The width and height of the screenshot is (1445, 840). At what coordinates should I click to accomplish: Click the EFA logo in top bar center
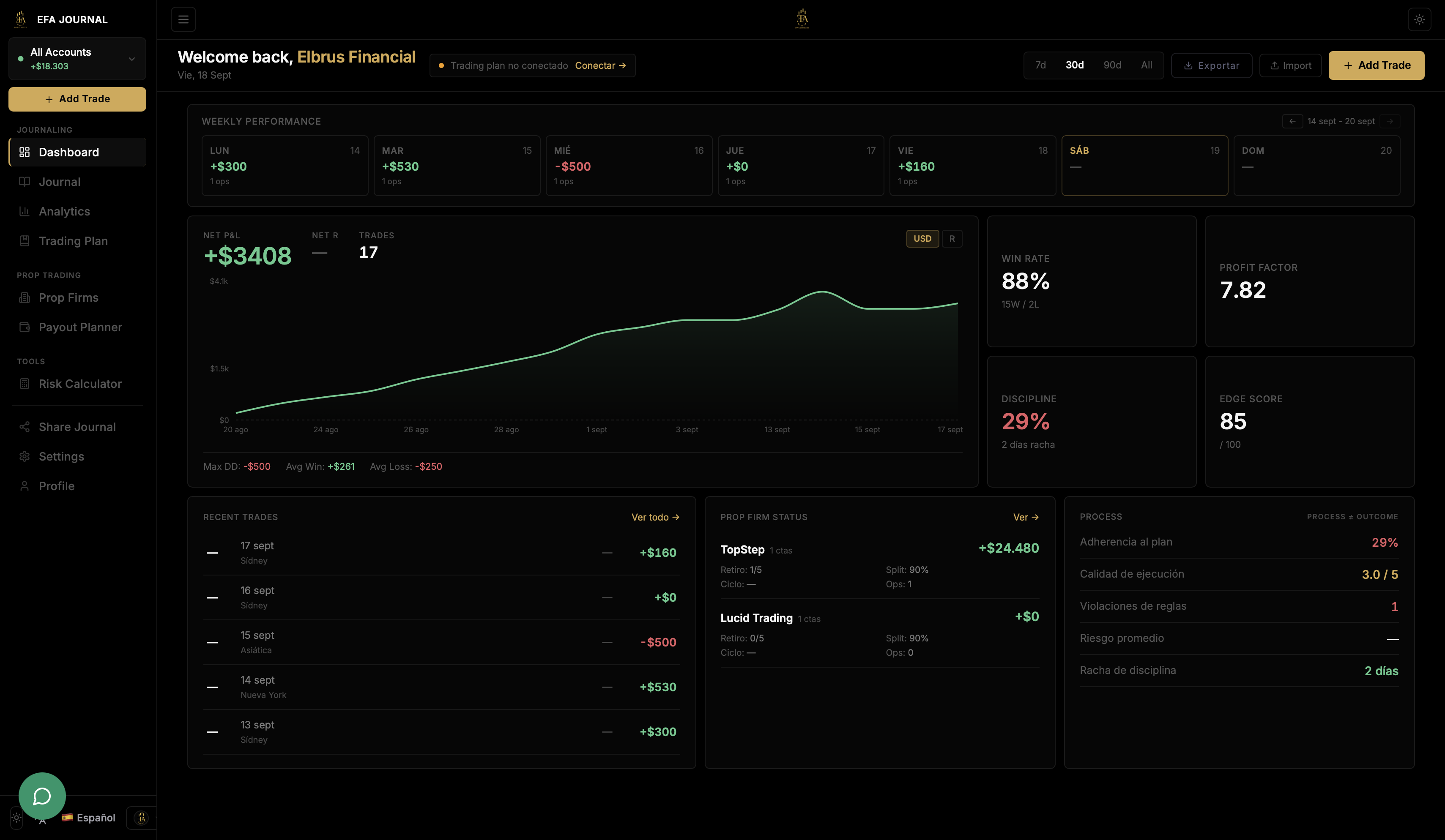click(x=802, y=19)
